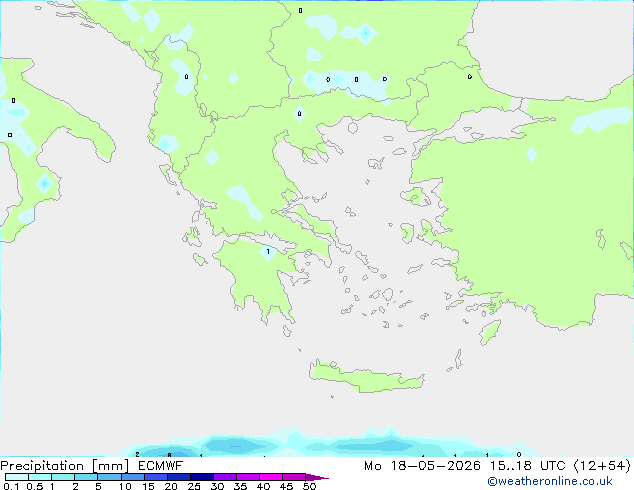The width and height of the screenshot is (634, 490).
Task: Click the legend swatch between 0.1 and 0.5
Action: (17, 477)
